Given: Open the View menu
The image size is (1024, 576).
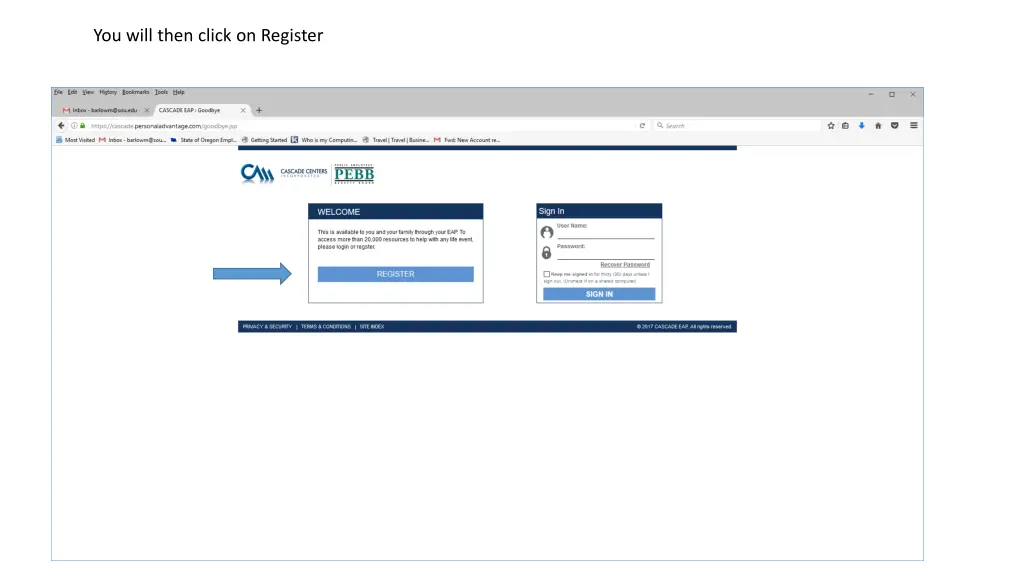Looking at the screenshot, I should coord(88,92).
